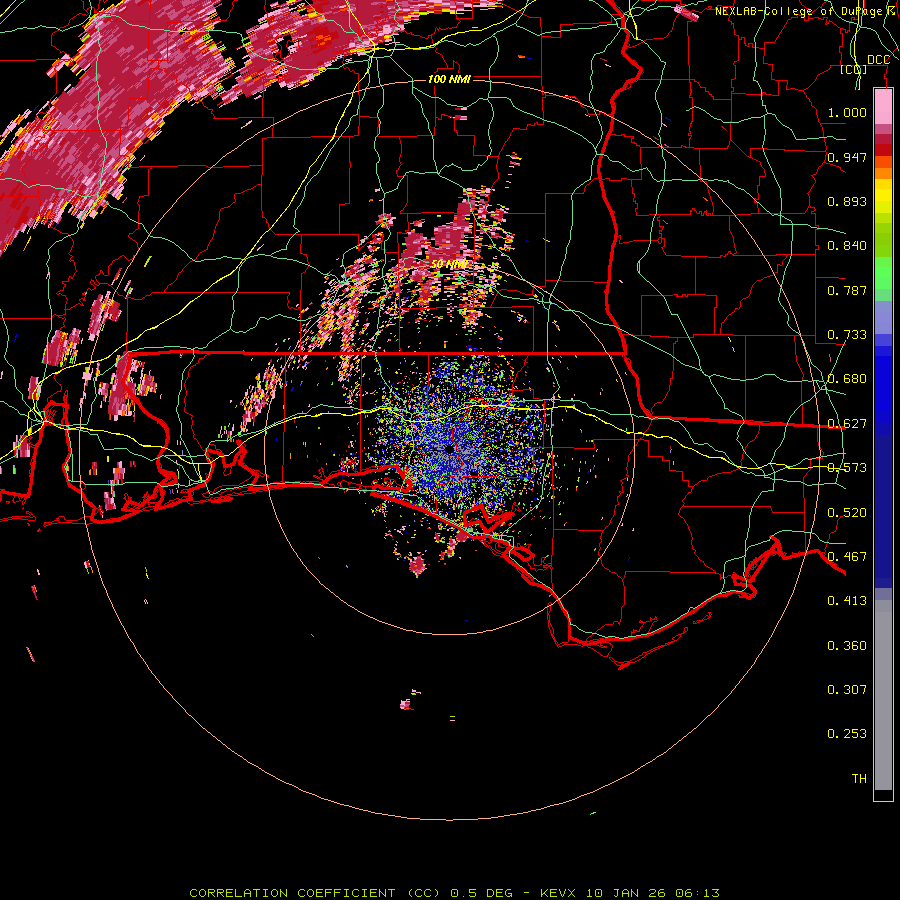Click the 0.733 scale value

(x=847, y=335)
